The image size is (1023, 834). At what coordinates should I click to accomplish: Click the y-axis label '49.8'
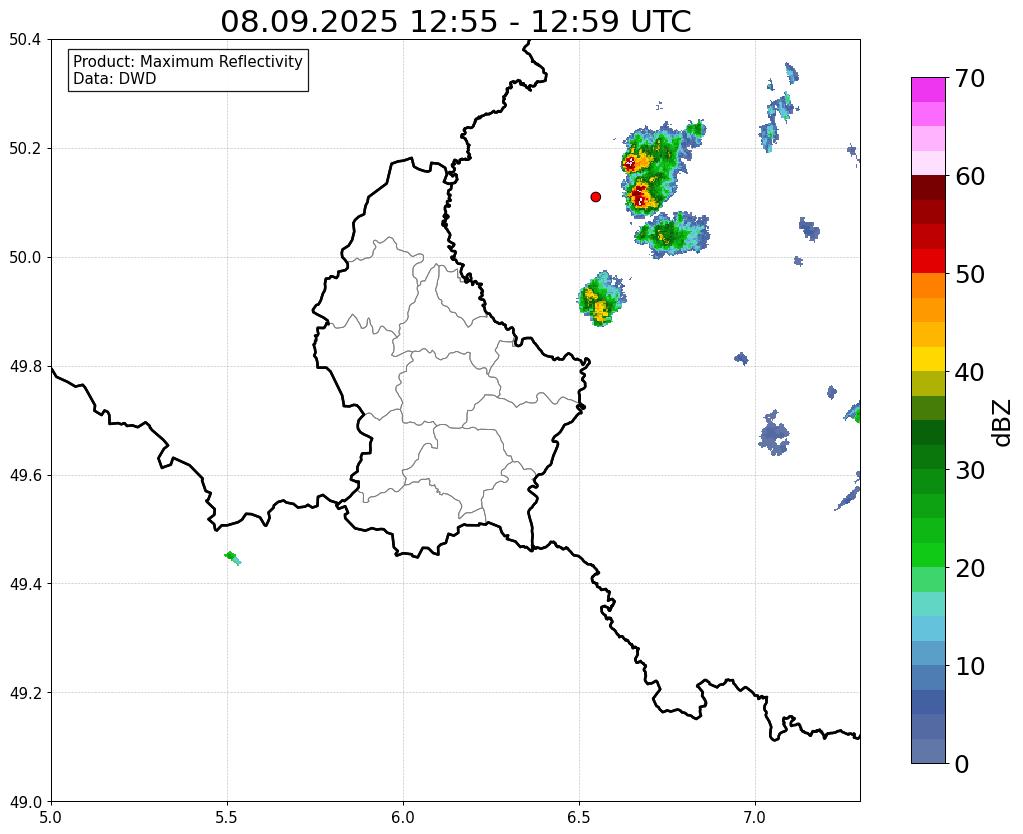(x=25, y=367)
